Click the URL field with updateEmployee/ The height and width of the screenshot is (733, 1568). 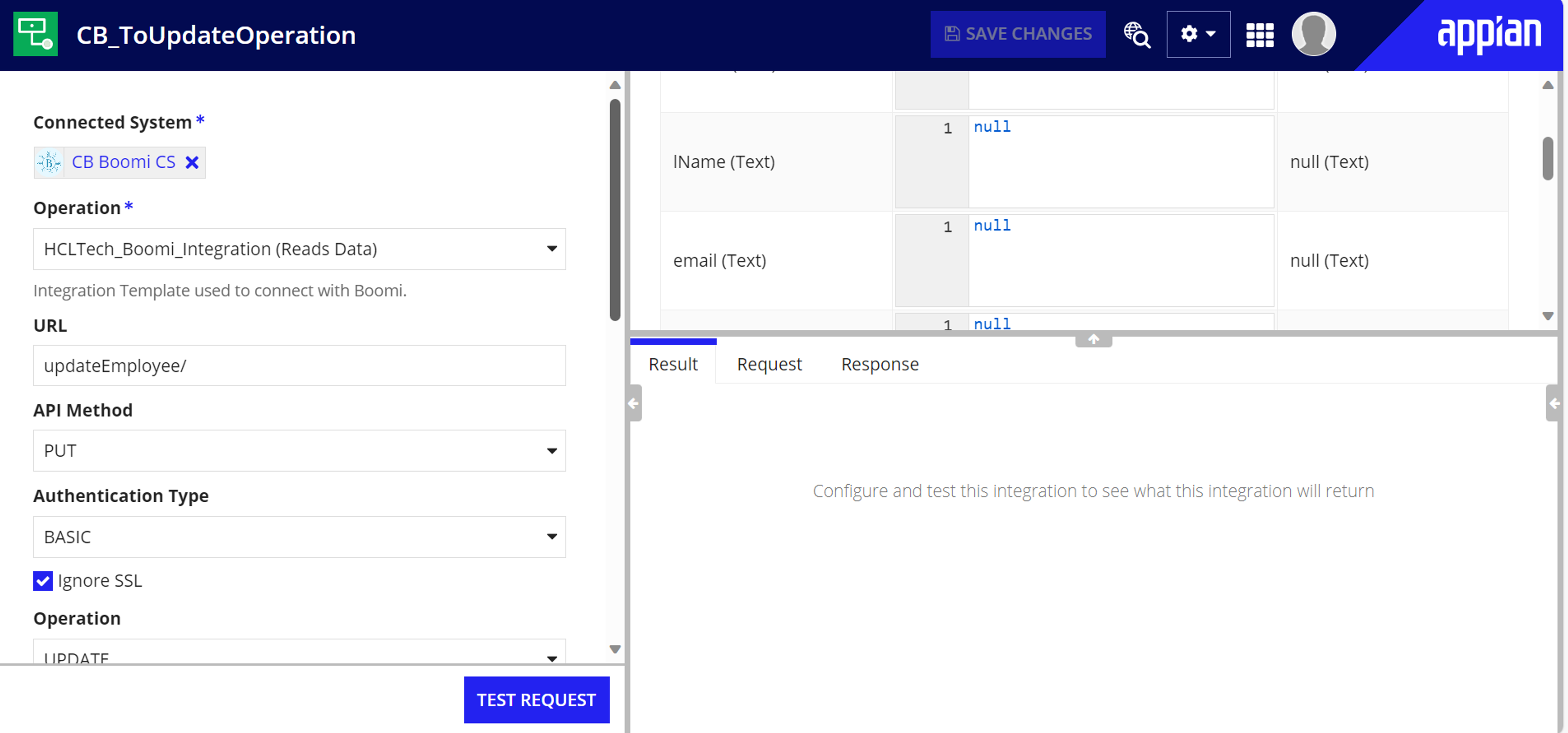(x=299, y=365)
